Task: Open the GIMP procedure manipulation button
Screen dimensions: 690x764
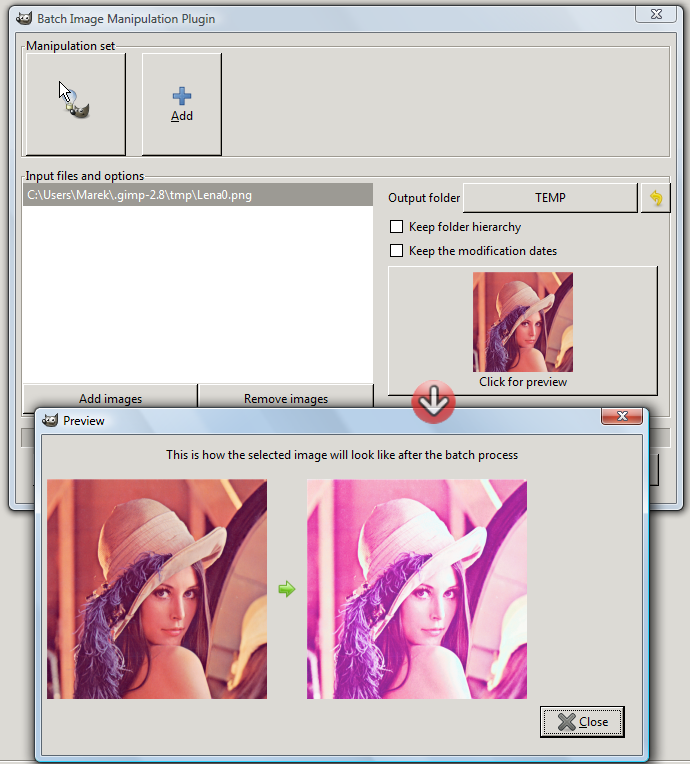Action: point(76,104)
